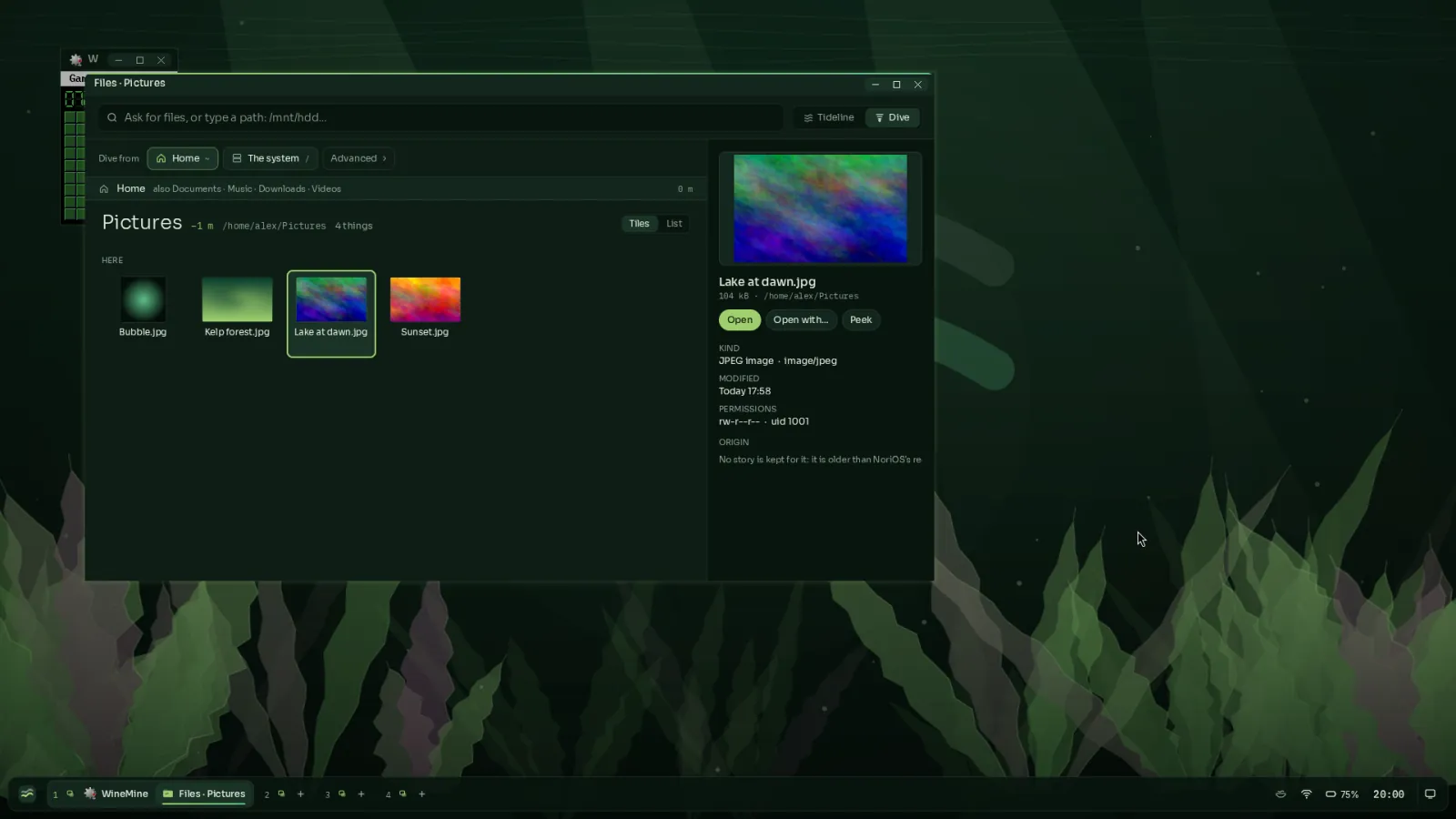
Task: Jump to Videos from the breadcrumb row
Action: (x=327, y=189)
